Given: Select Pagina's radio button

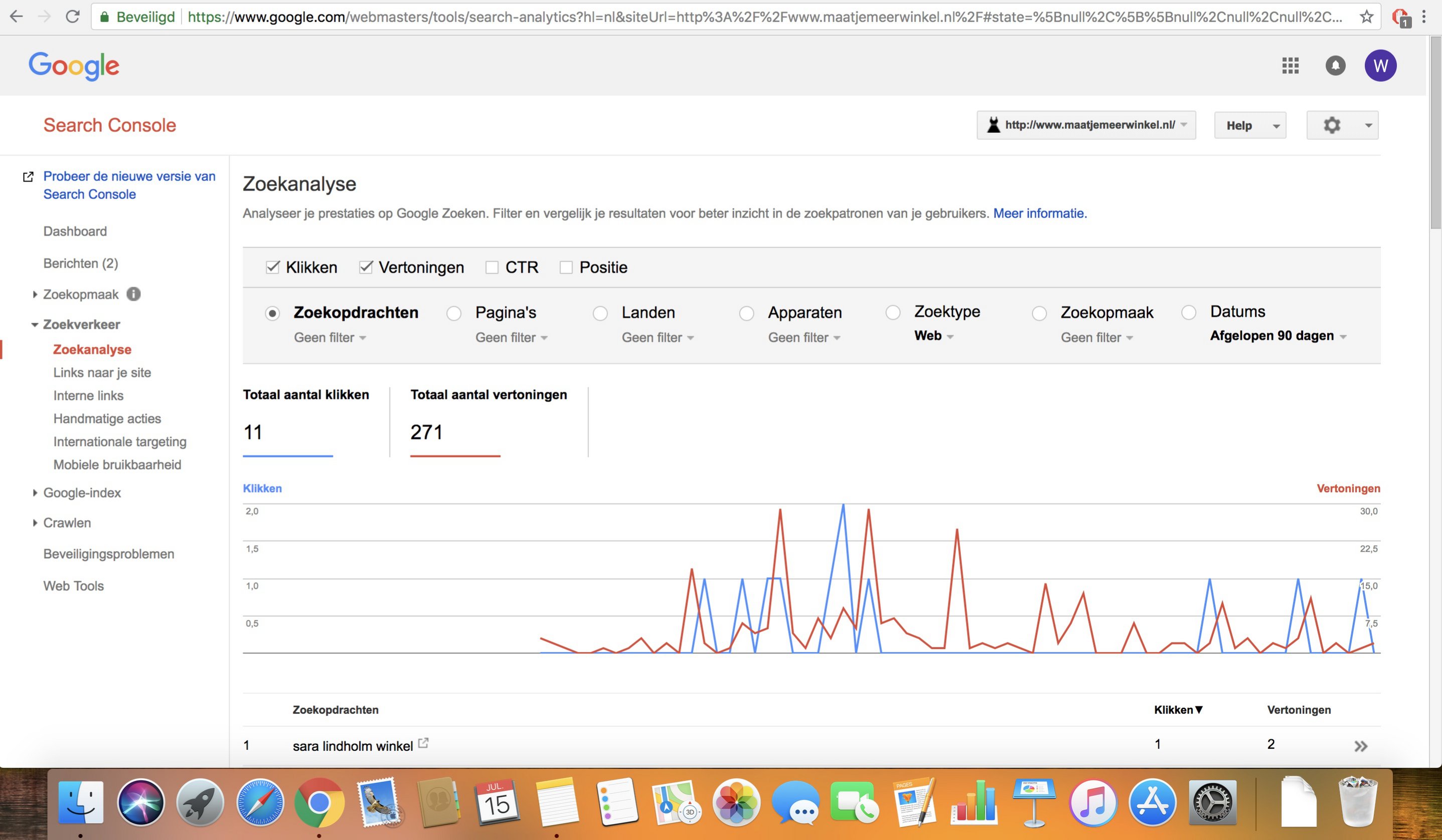Looking at the screenshot, I should point(454,313).
